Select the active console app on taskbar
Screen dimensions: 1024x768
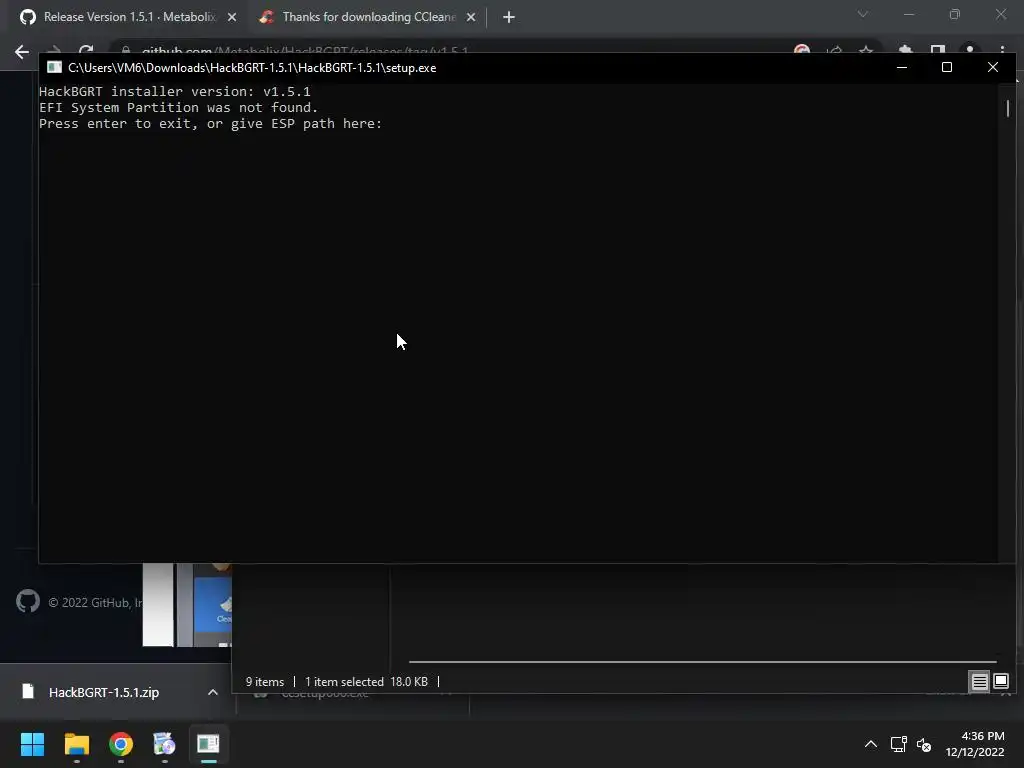(x=208, y=744)
